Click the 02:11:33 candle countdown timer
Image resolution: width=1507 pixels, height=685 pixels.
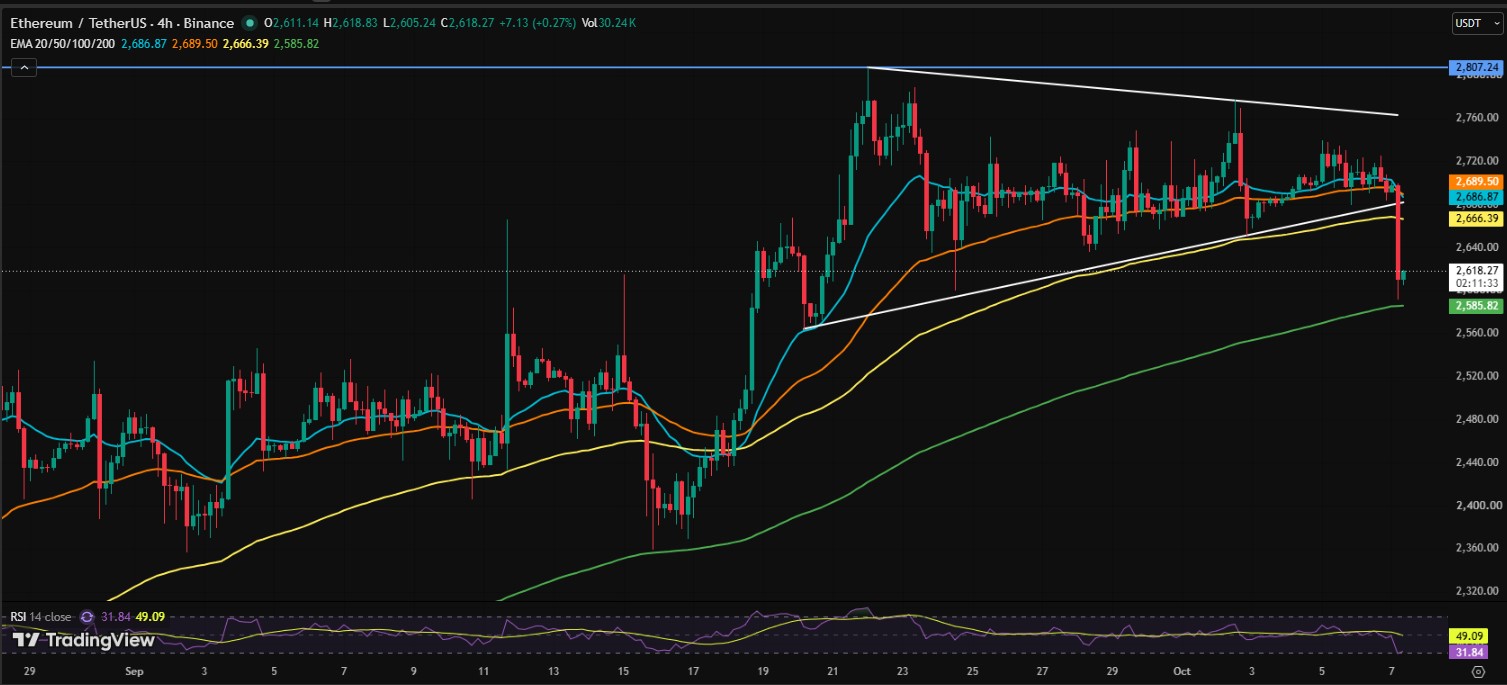click(x=1476, y=283)
